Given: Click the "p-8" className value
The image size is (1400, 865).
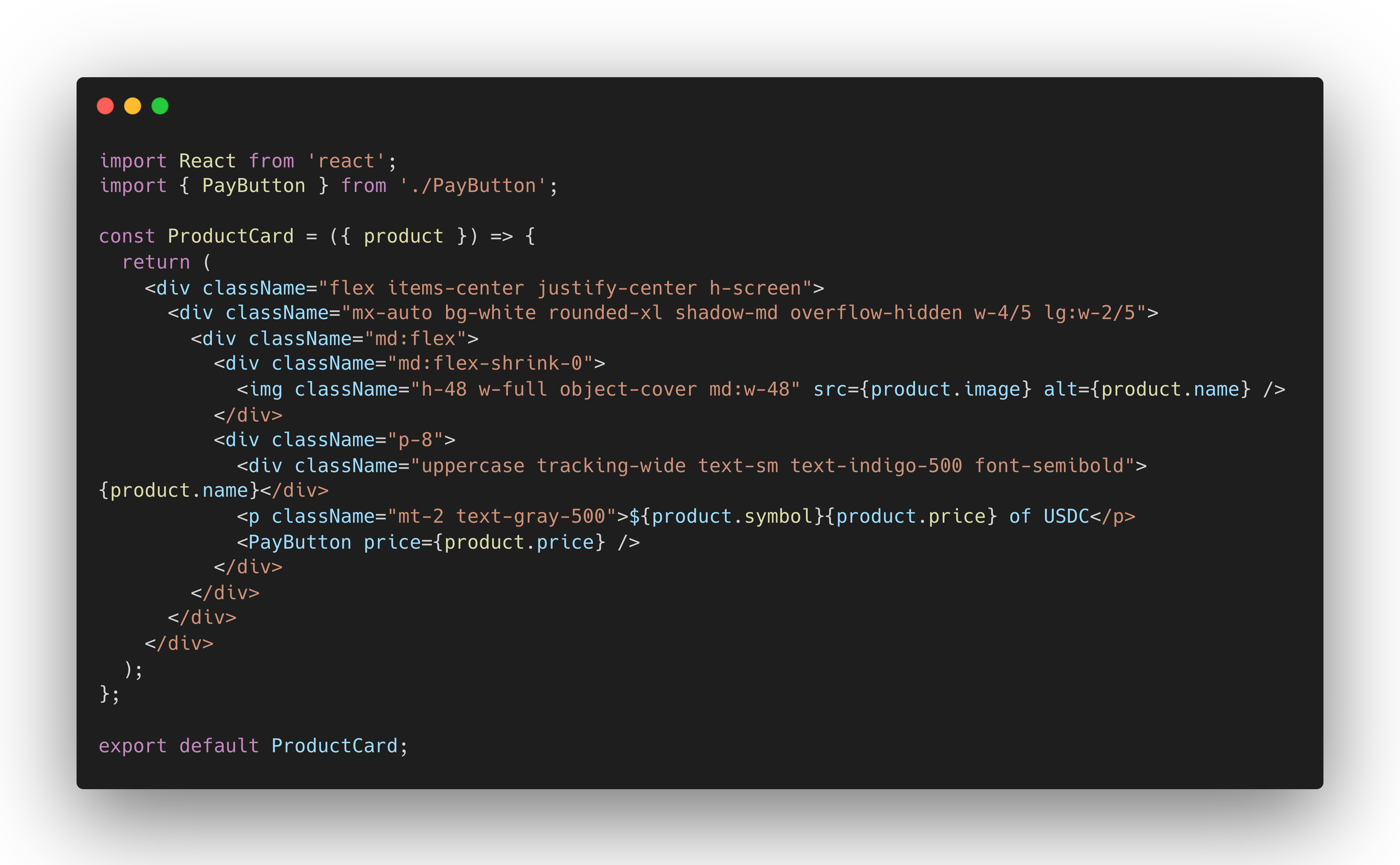Looking at the screenshot, I should pyautogui.click(x=415, y=440).
